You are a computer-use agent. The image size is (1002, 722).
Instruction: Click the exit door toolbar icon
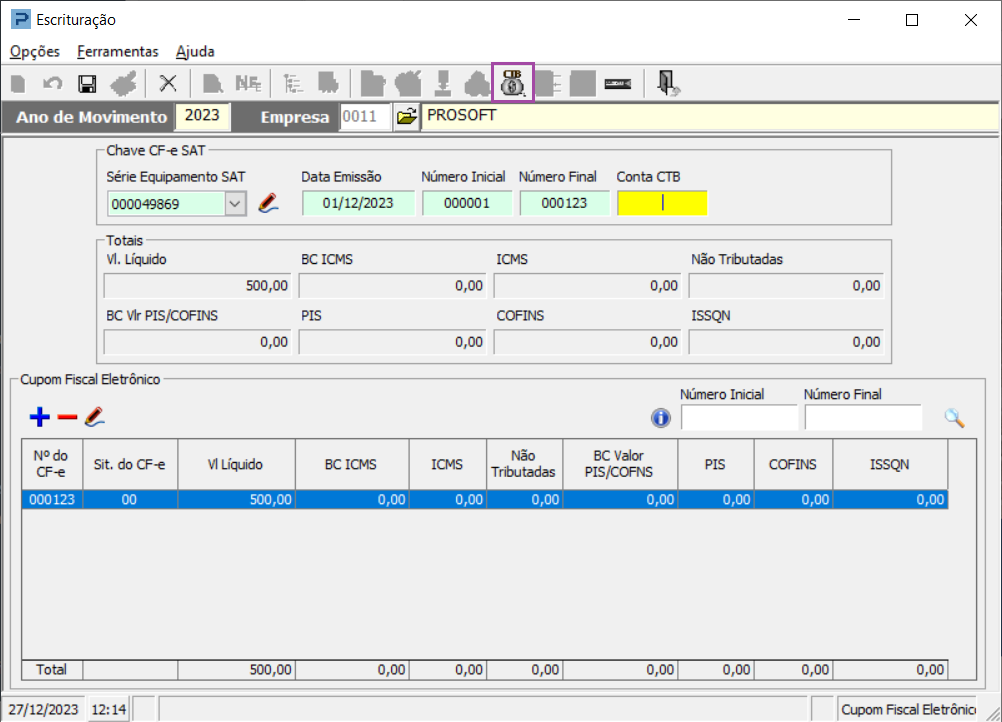click(668, 83)
